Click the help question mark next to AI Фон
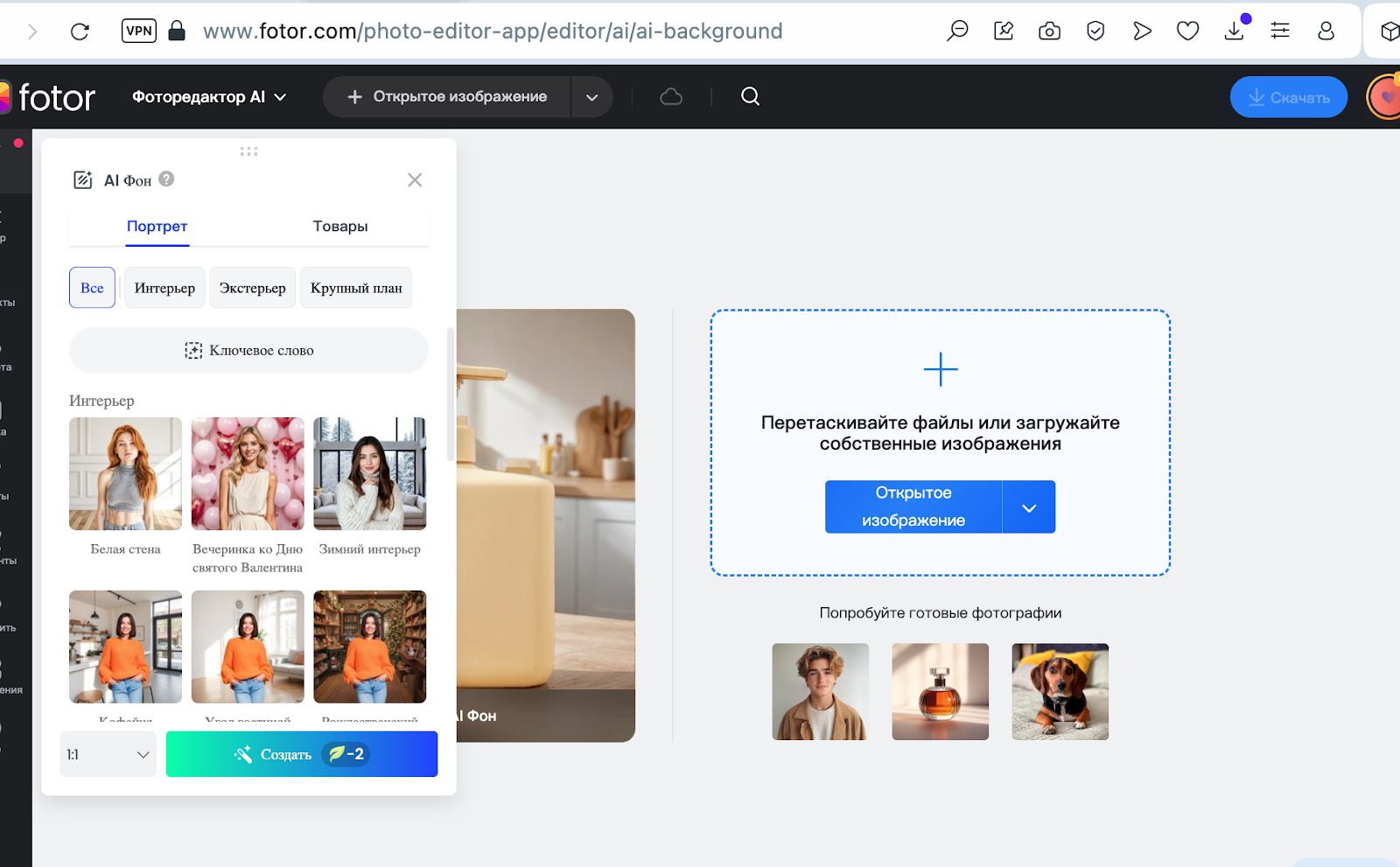Viewport: 1400px width, 867px height. click(x=166, y=179)
